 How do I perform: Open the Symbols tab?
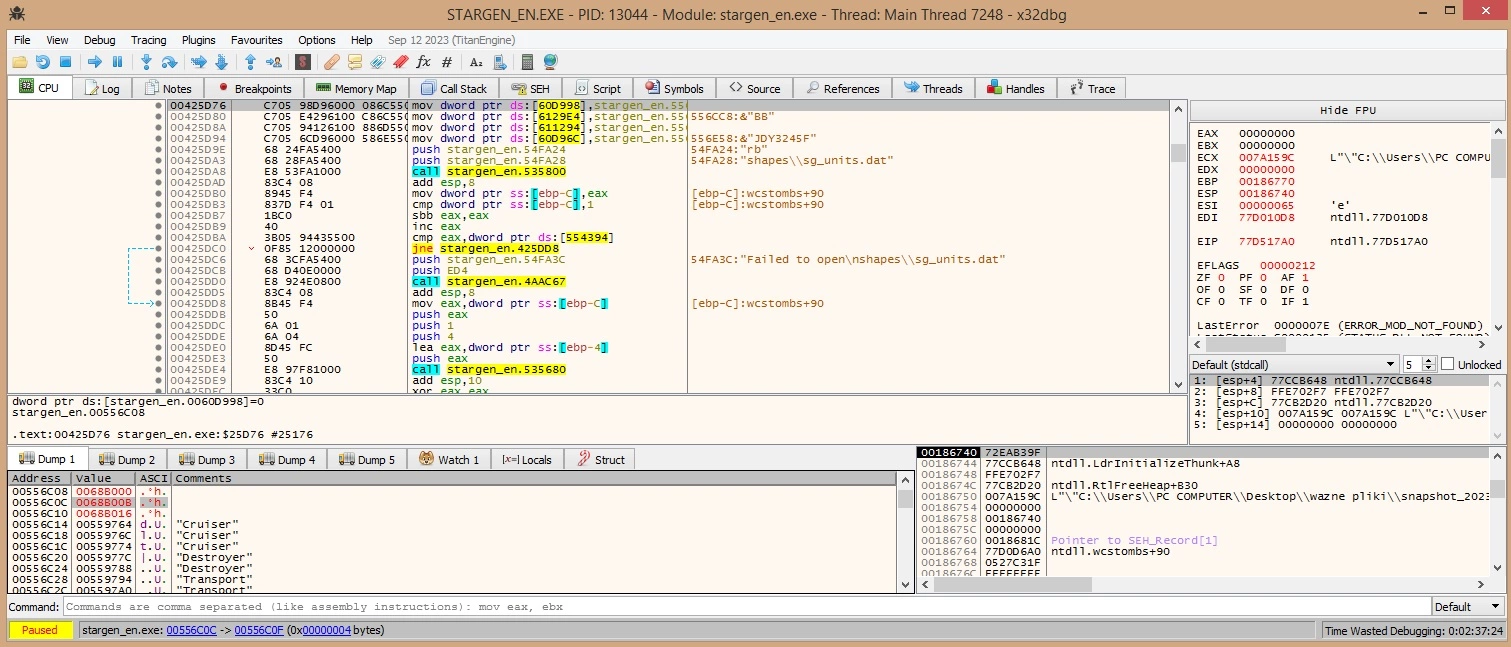(x=674, y=88)
